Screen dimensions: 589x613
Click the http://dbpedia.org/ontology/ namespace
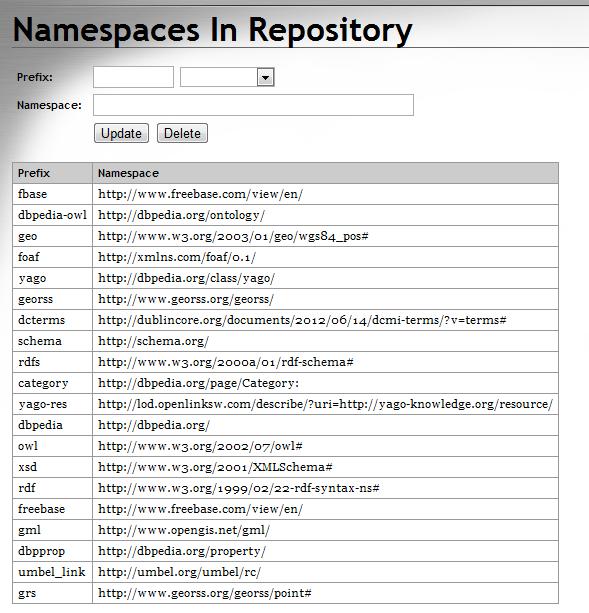coord(181,215)
